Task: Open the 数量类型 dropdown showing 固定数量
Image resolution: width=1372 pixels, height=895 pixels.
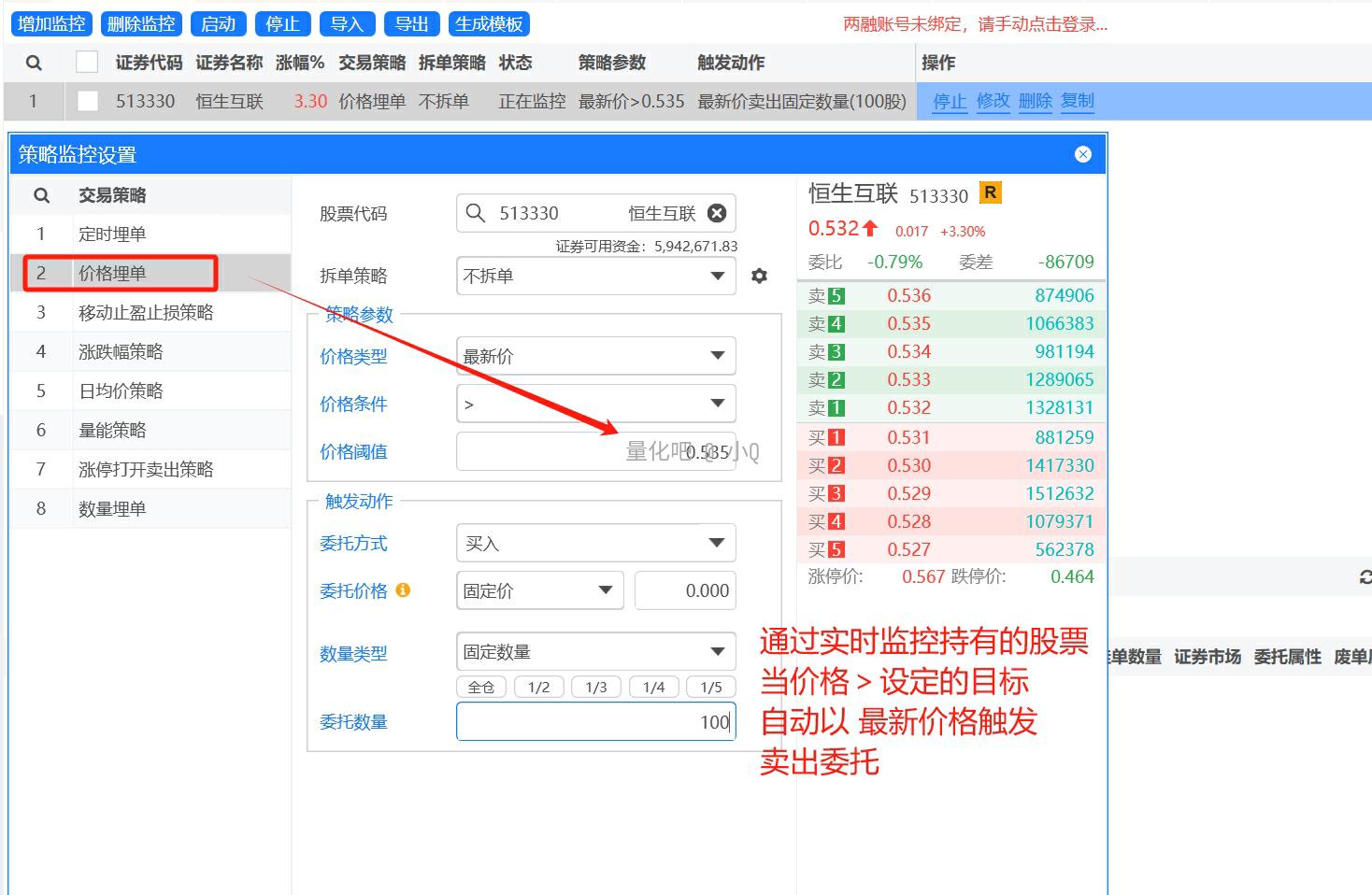Action: pos(595,652)
